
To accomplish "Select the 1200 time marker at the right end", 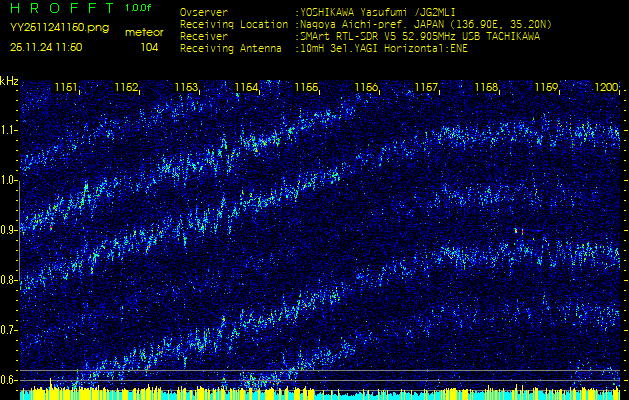I will pos(606,88).
